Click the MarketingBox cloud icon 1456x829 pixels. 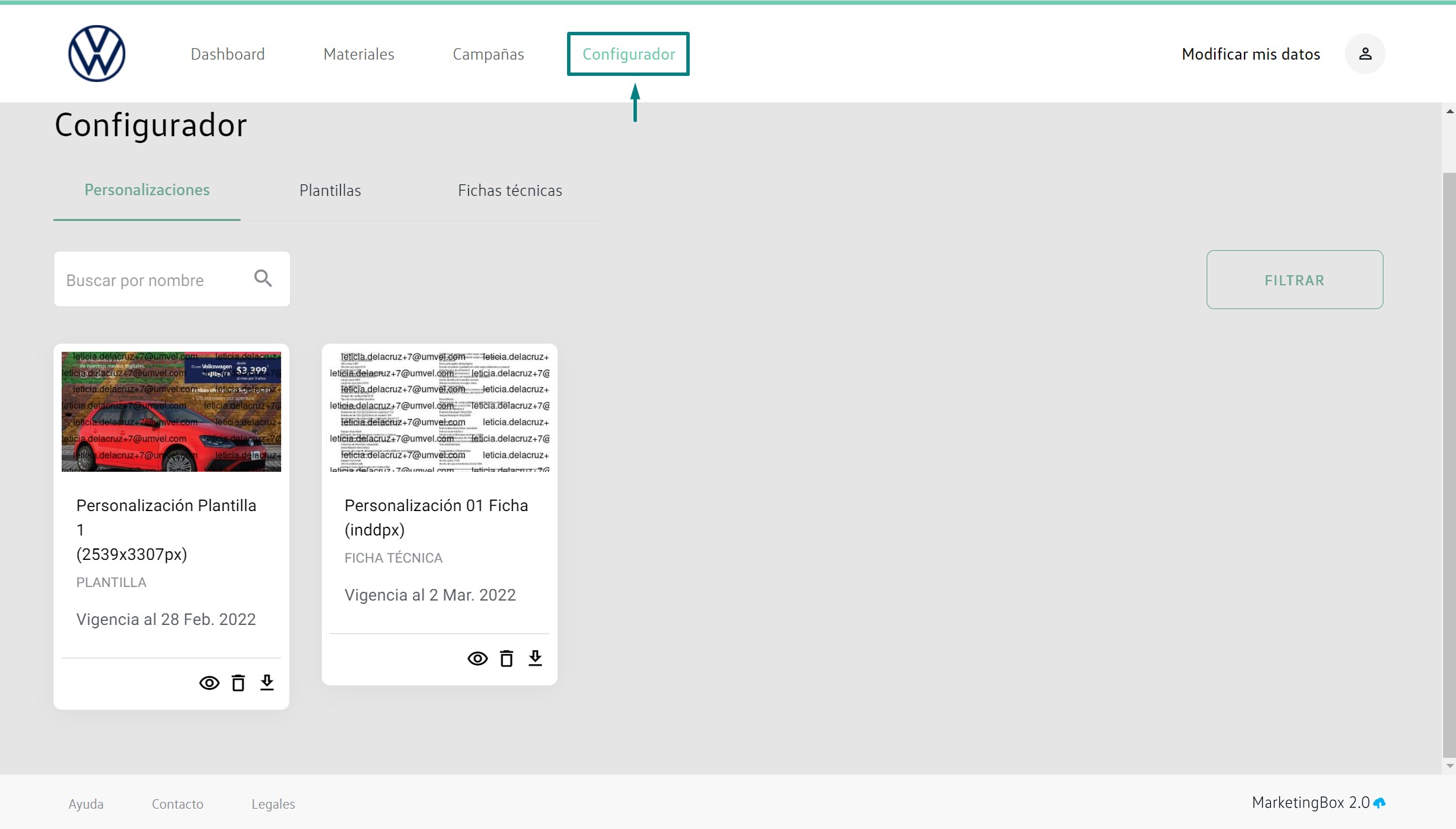pyautogui.click(x=1379, y=803)
